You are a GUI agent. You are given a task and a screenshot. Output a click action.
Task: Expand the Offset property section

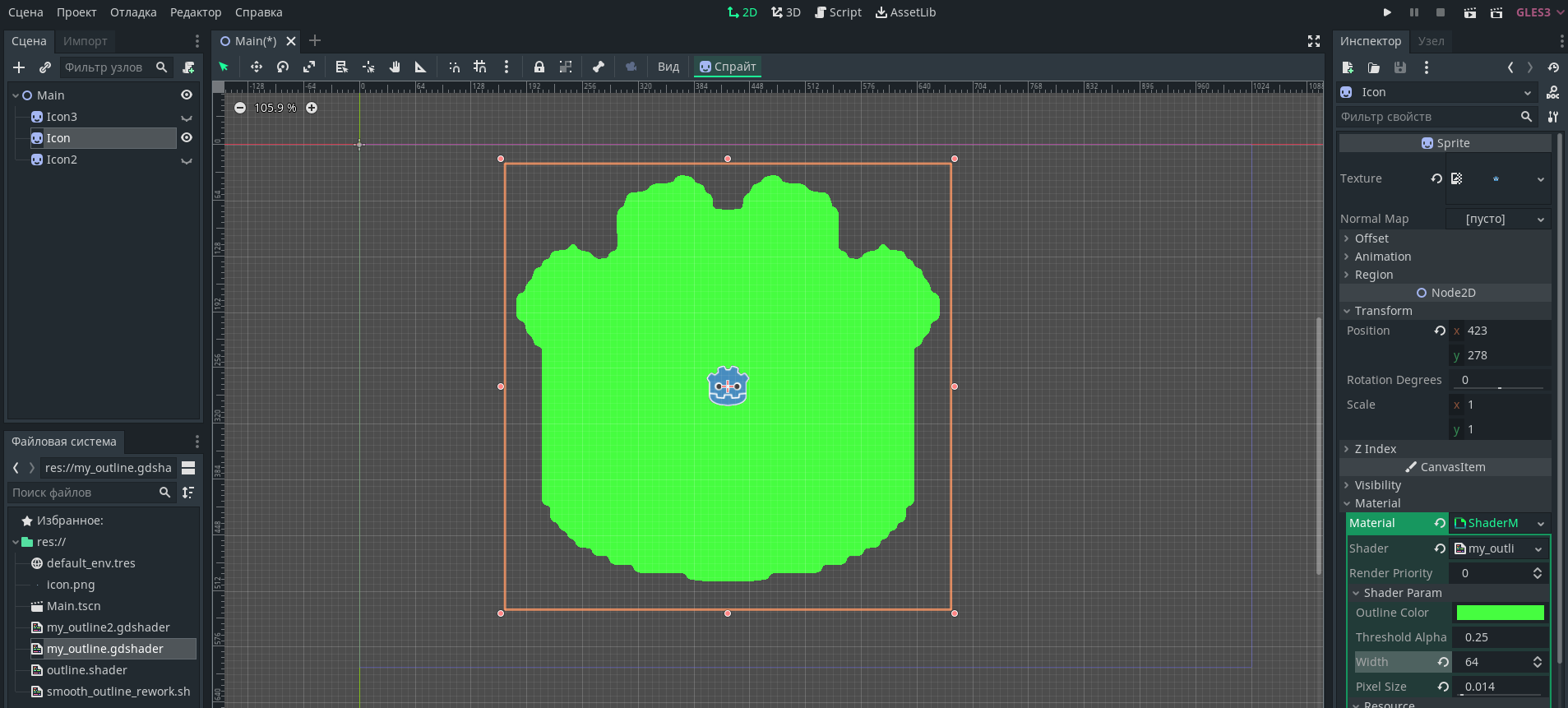coord(1371,238)
